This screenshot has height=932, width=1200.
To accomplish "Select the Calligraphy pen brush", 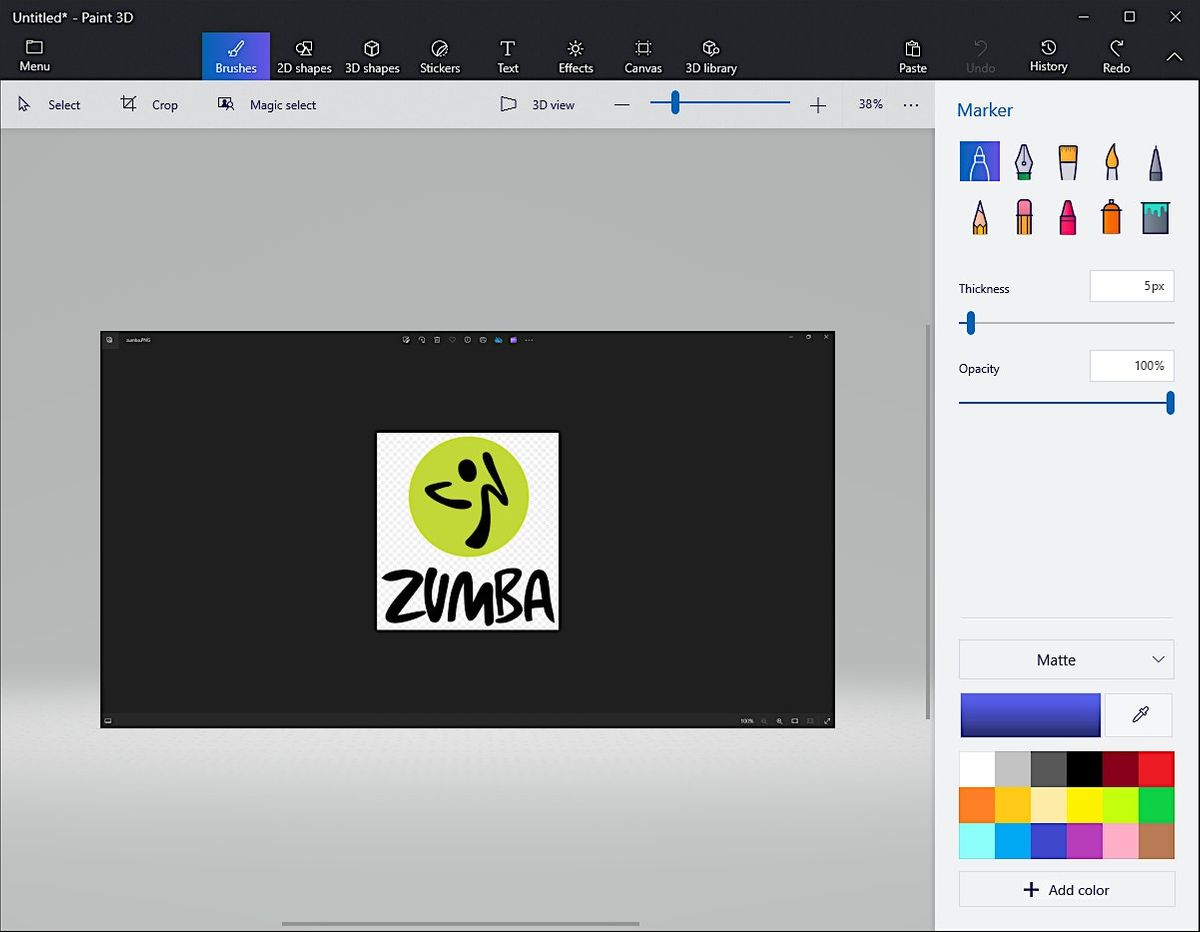I will [x=1023, y=161].
